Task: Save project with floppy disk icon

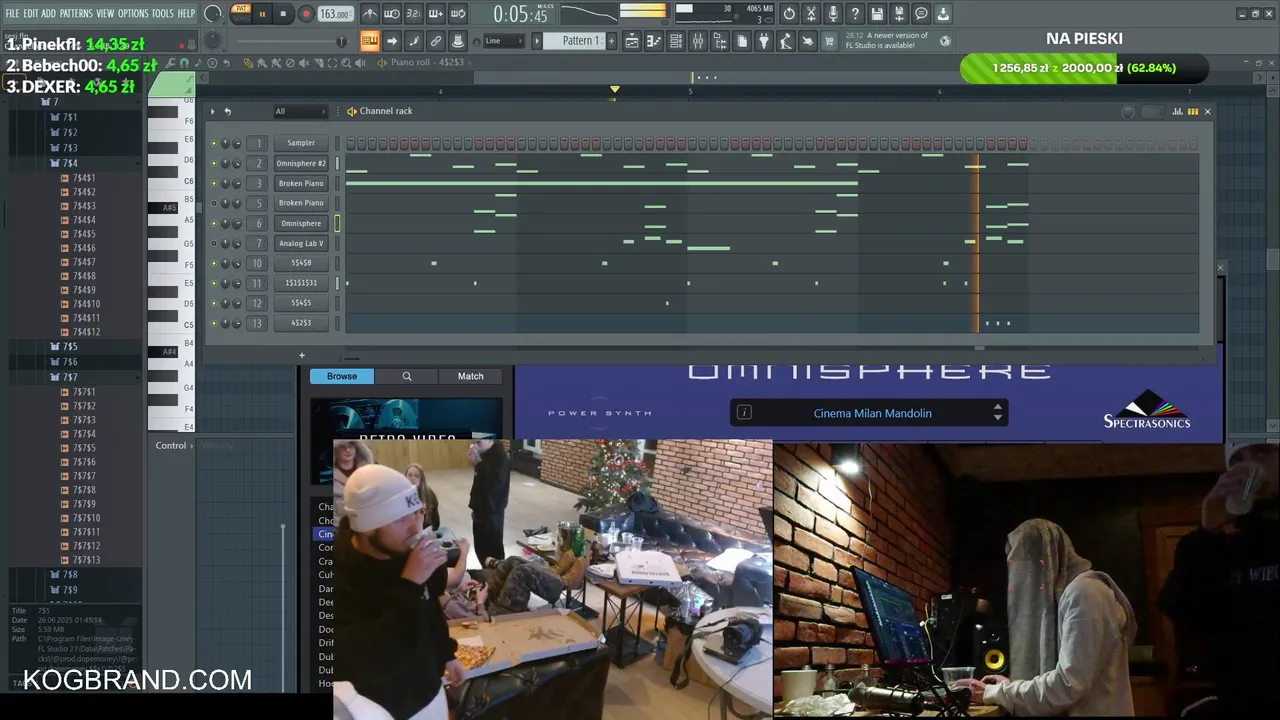Action: pos(877,14)
